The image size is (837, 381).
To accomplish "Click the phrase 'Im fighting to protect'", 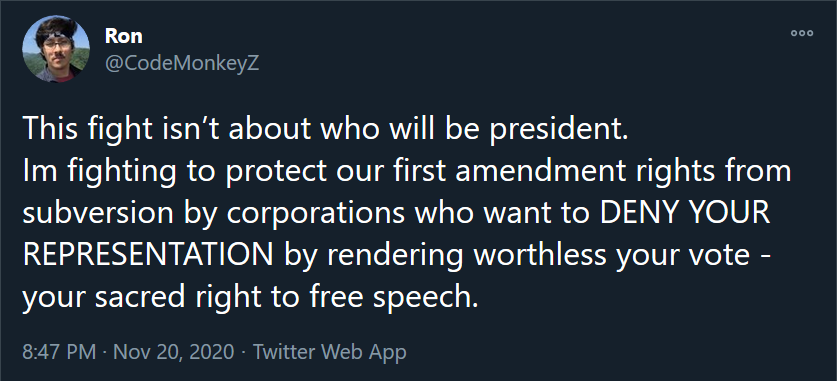I will [175, 173].
